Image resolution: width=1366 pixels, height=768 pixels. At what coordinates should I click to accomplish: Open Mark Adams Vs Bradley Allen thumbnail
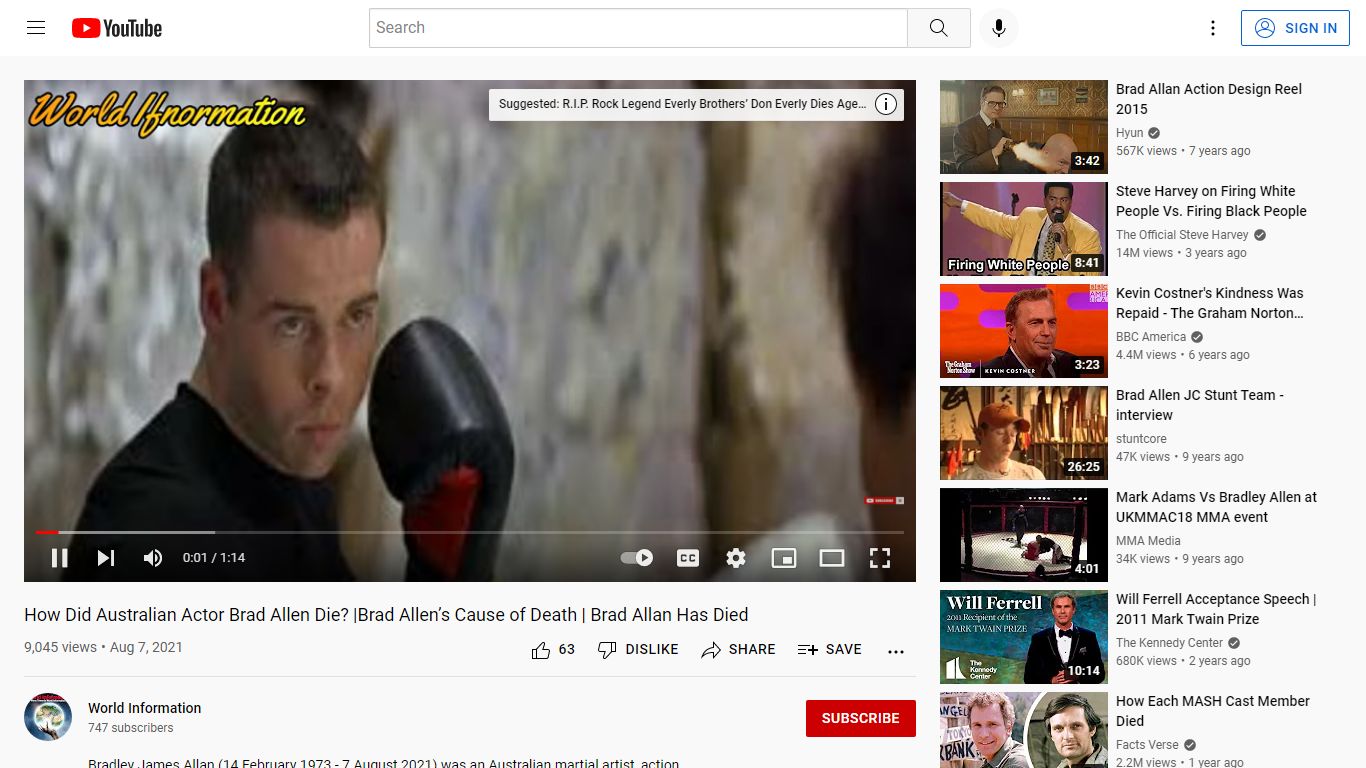point(1024,535)
